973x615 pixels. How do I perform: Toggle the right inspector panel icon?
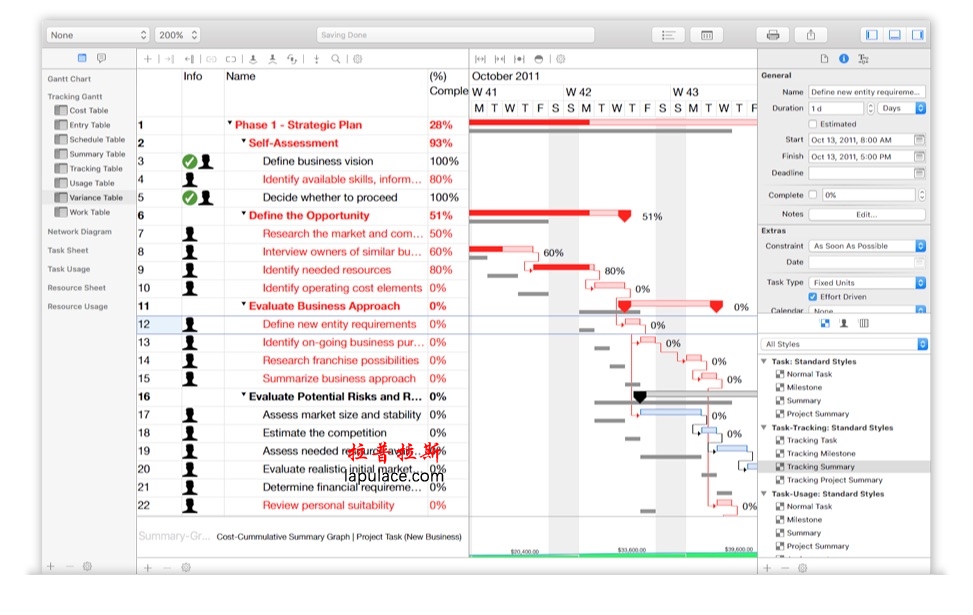pyautogui.click(x=917, y=35)
